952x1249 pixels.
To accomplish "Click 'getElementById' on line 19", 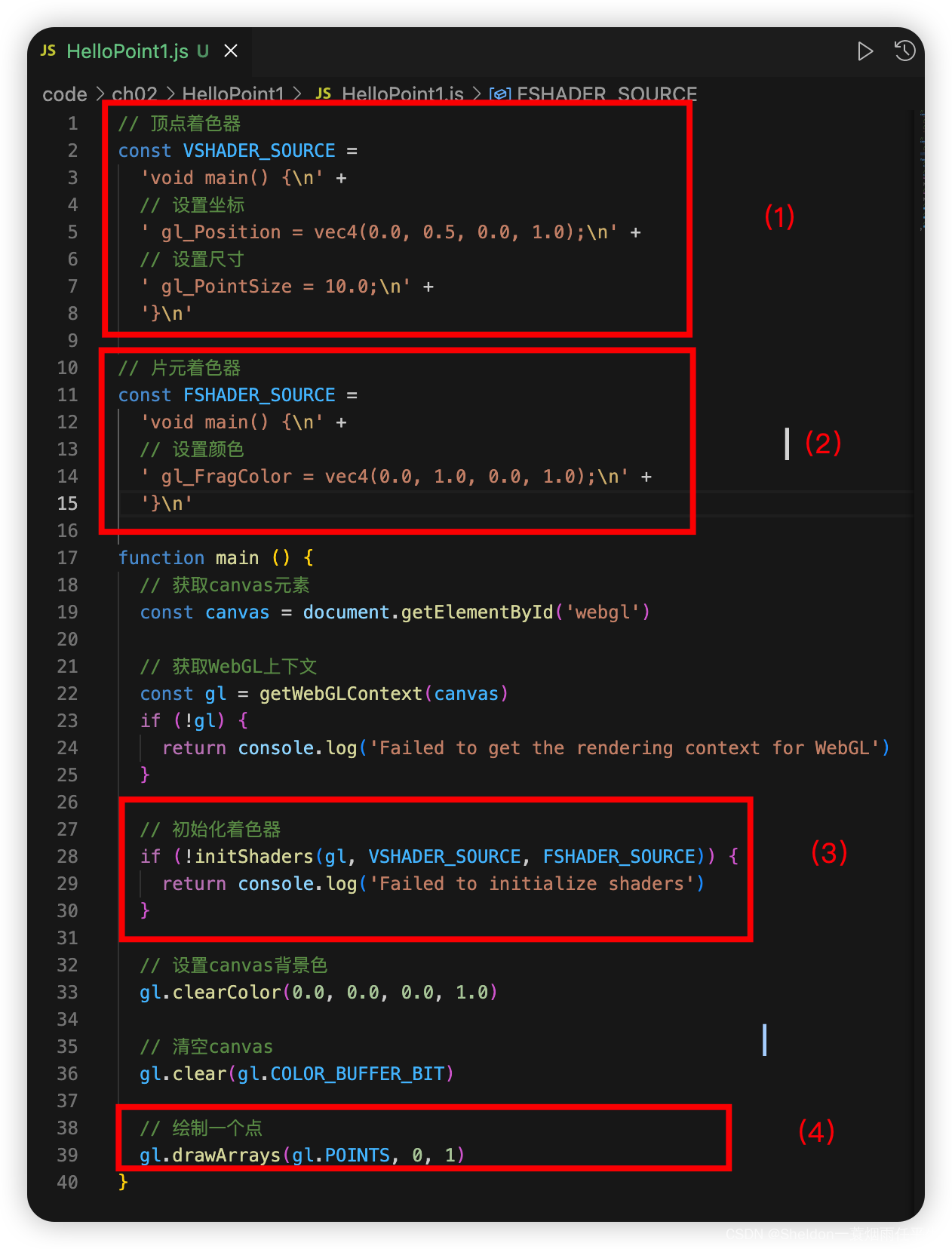I will (477, 612).
